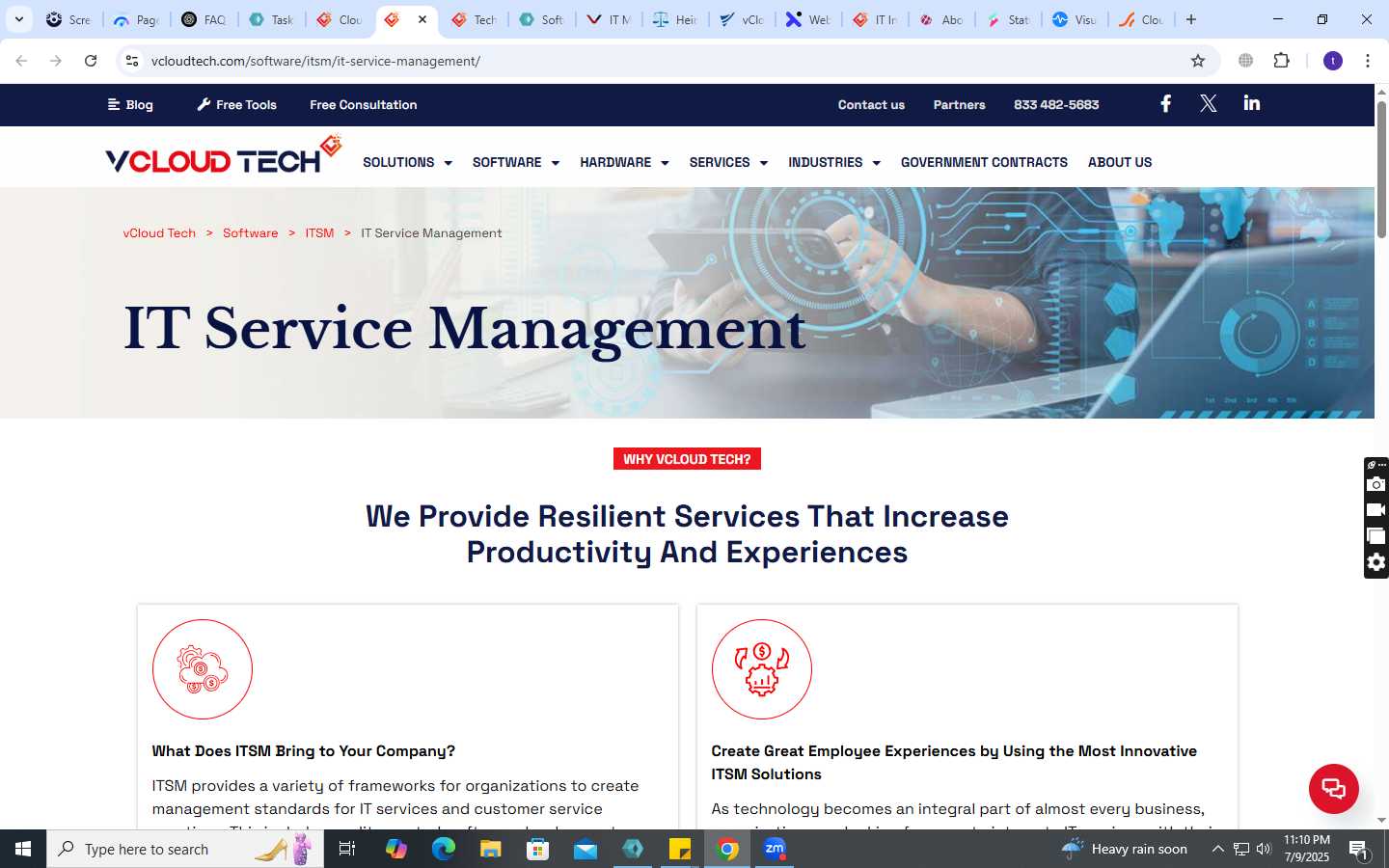
Task: Open ABOUT US menu item
Action: 1120,162
